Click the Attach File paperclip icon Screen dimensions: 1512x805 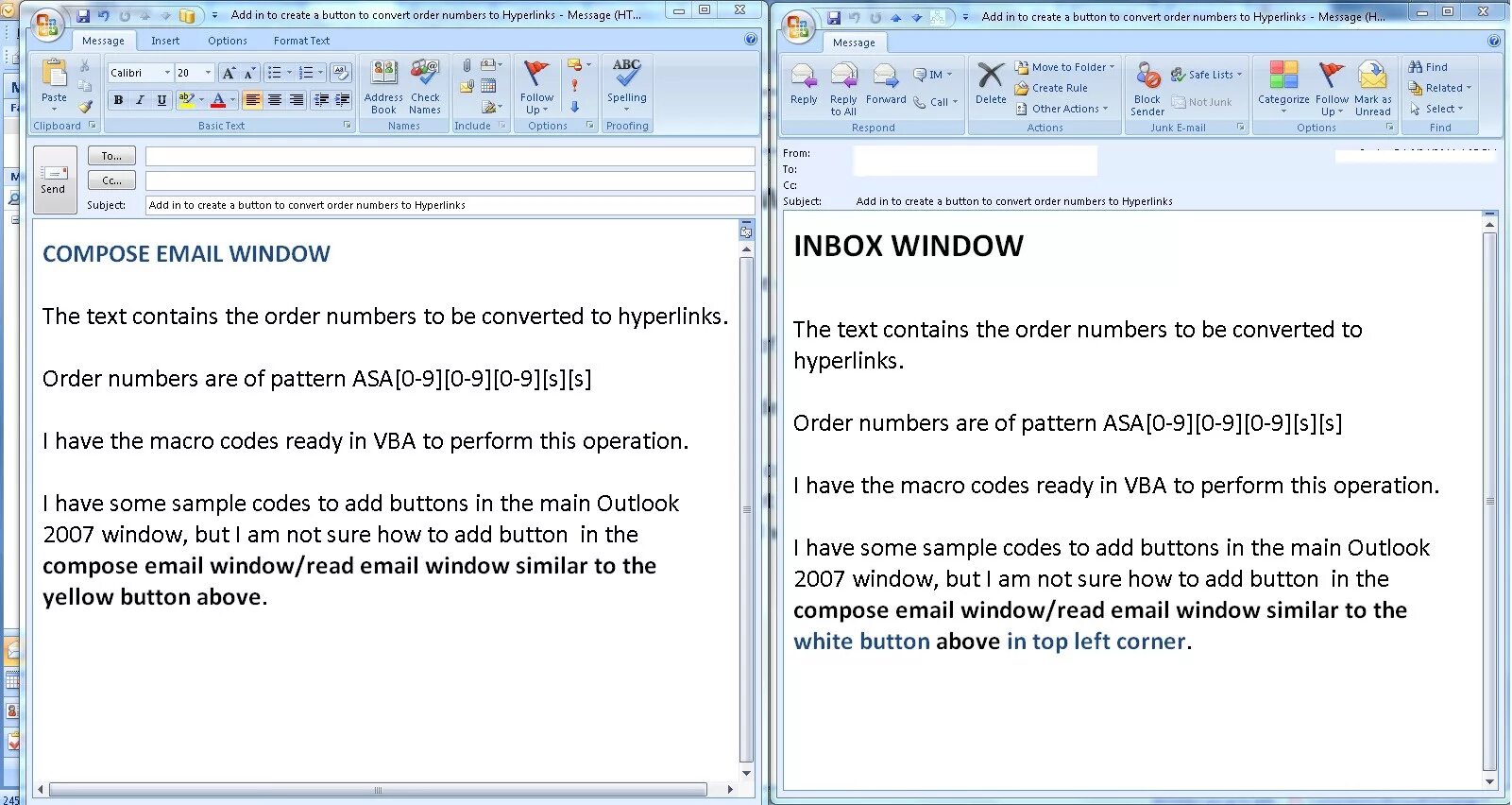[467, 65]
